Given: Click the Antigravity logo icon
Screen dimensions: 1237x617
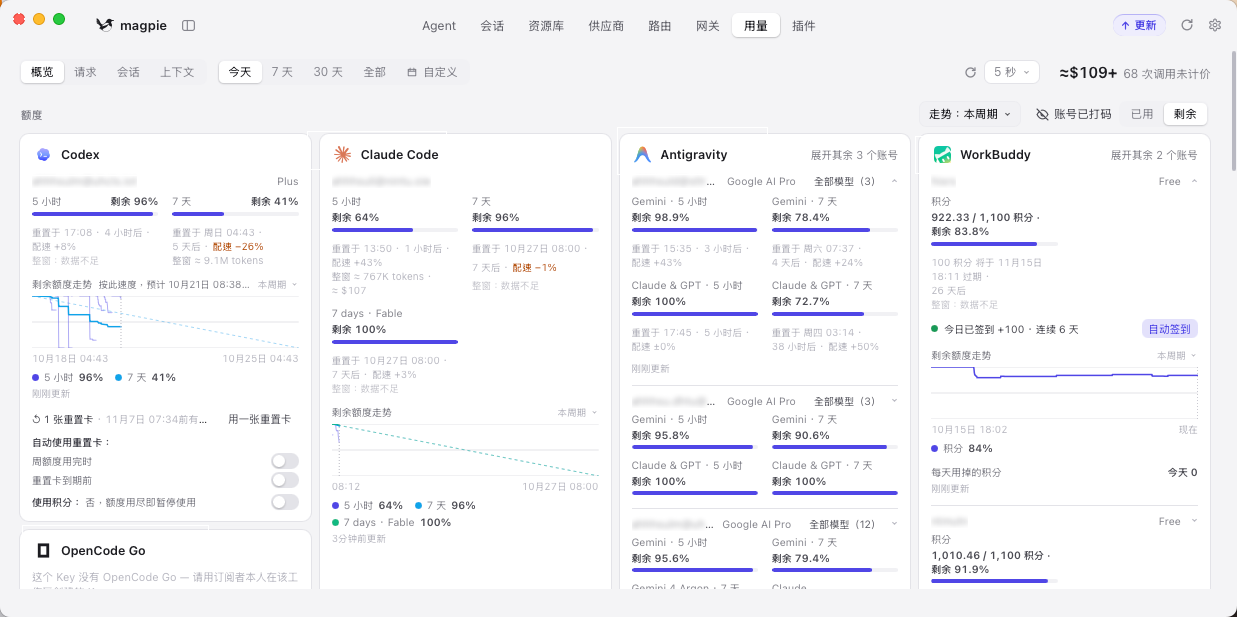Looking at the screenshot, I should click(x=642, y=154).
